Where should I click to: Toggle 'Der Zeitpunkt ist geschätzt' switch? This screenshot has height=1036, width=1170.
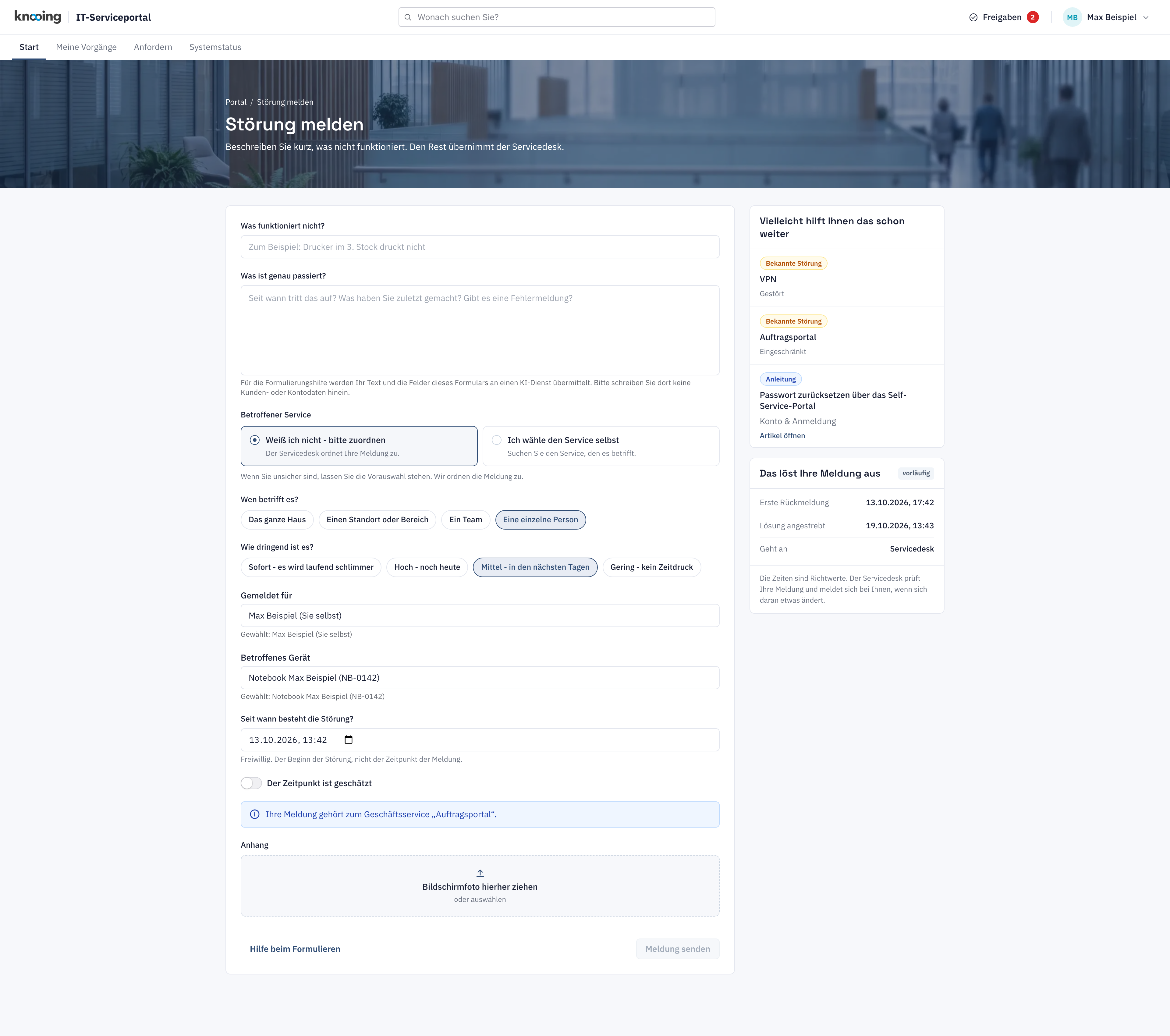point(251,783)
